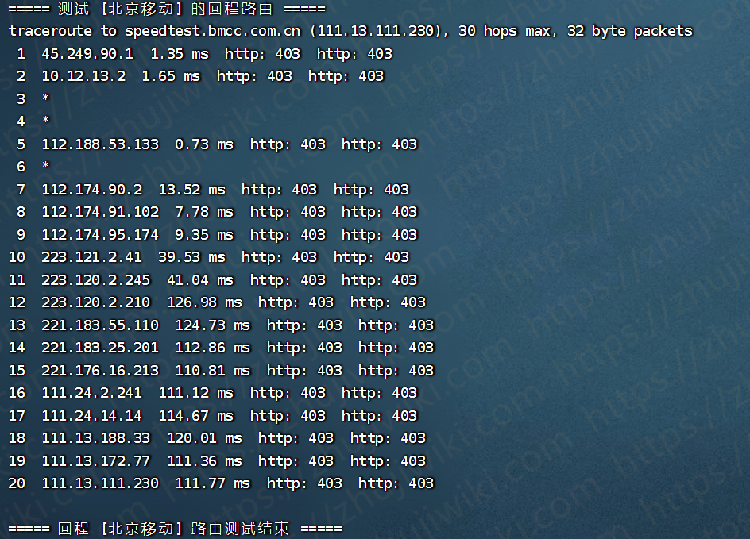
Task: Click hop 11 IP 223.120.2.245
Action: pos(96,280)
